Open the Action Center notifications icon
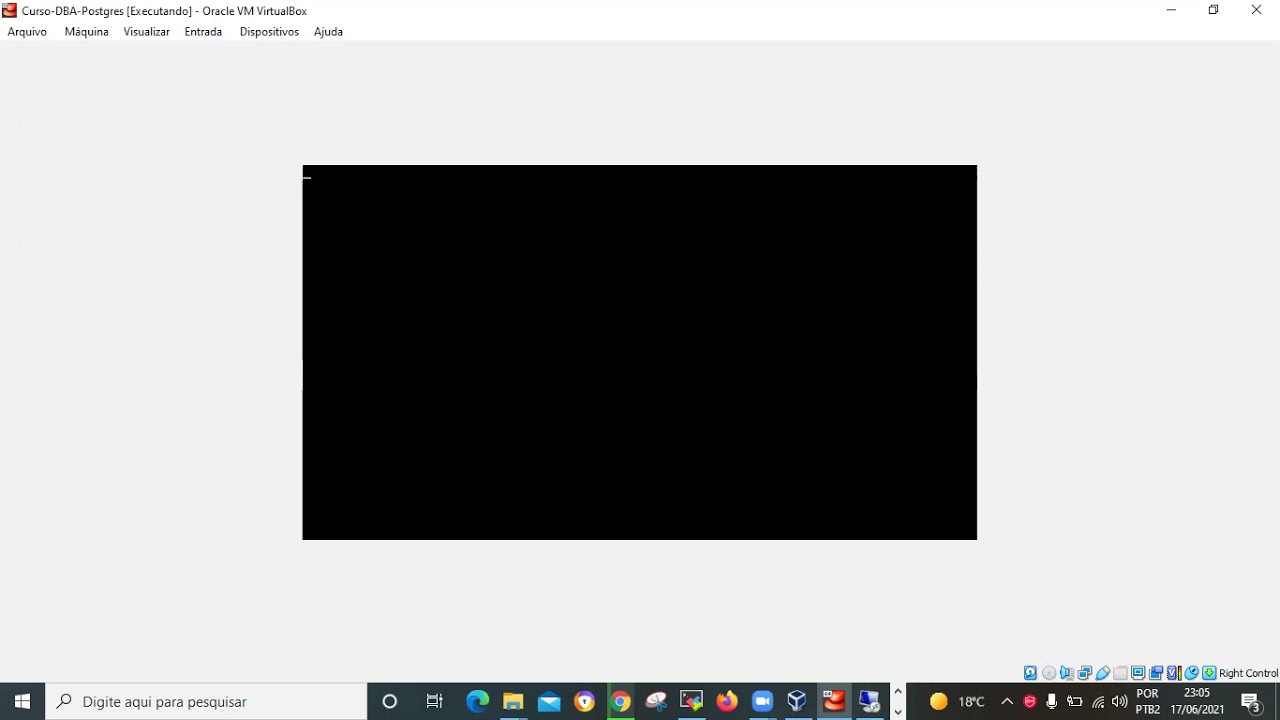Image resolution: width=1280 pixels, height=720 pixels. coord(1252,701)
